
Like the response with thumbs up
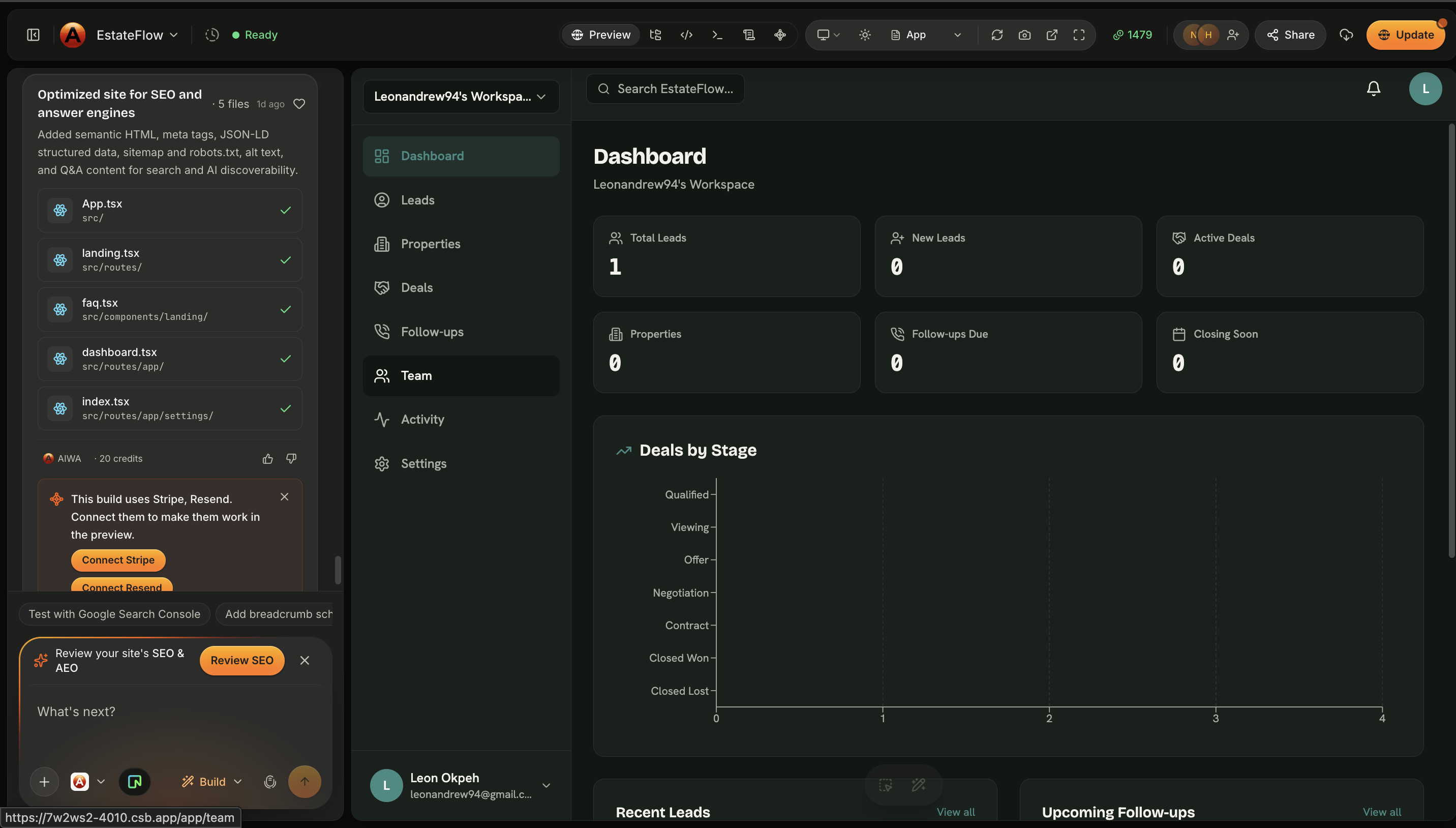268,458
